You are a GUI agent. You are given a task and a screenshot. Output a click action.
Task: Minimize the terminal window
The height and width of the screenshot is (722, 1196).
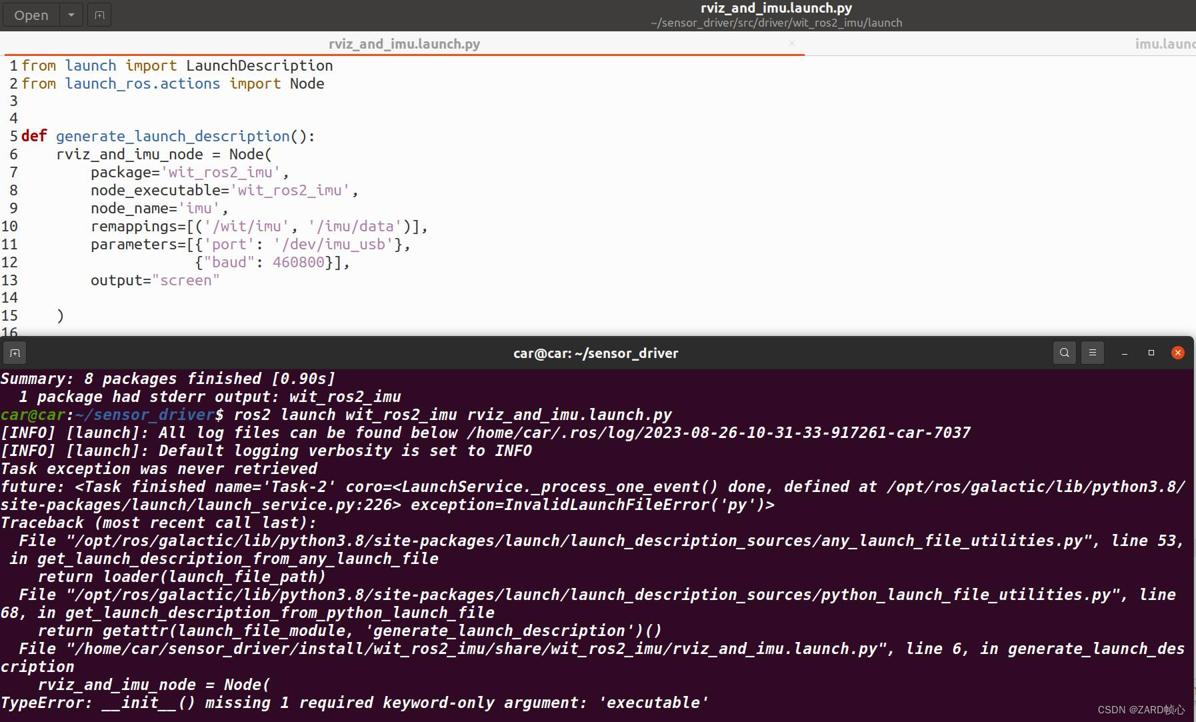pyautogui.click(x=1124, y=353)
